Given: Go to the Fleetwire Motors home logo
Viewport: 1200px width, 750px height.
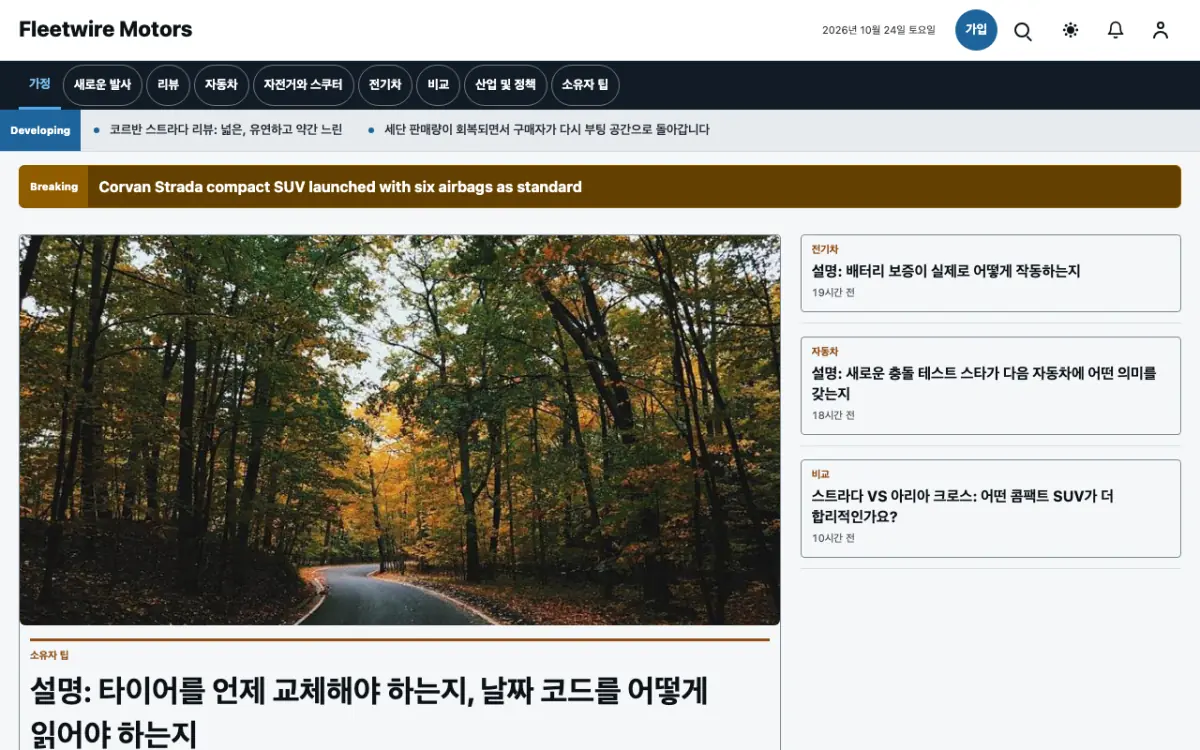Looking at the screenshot, I should [106, 29].
